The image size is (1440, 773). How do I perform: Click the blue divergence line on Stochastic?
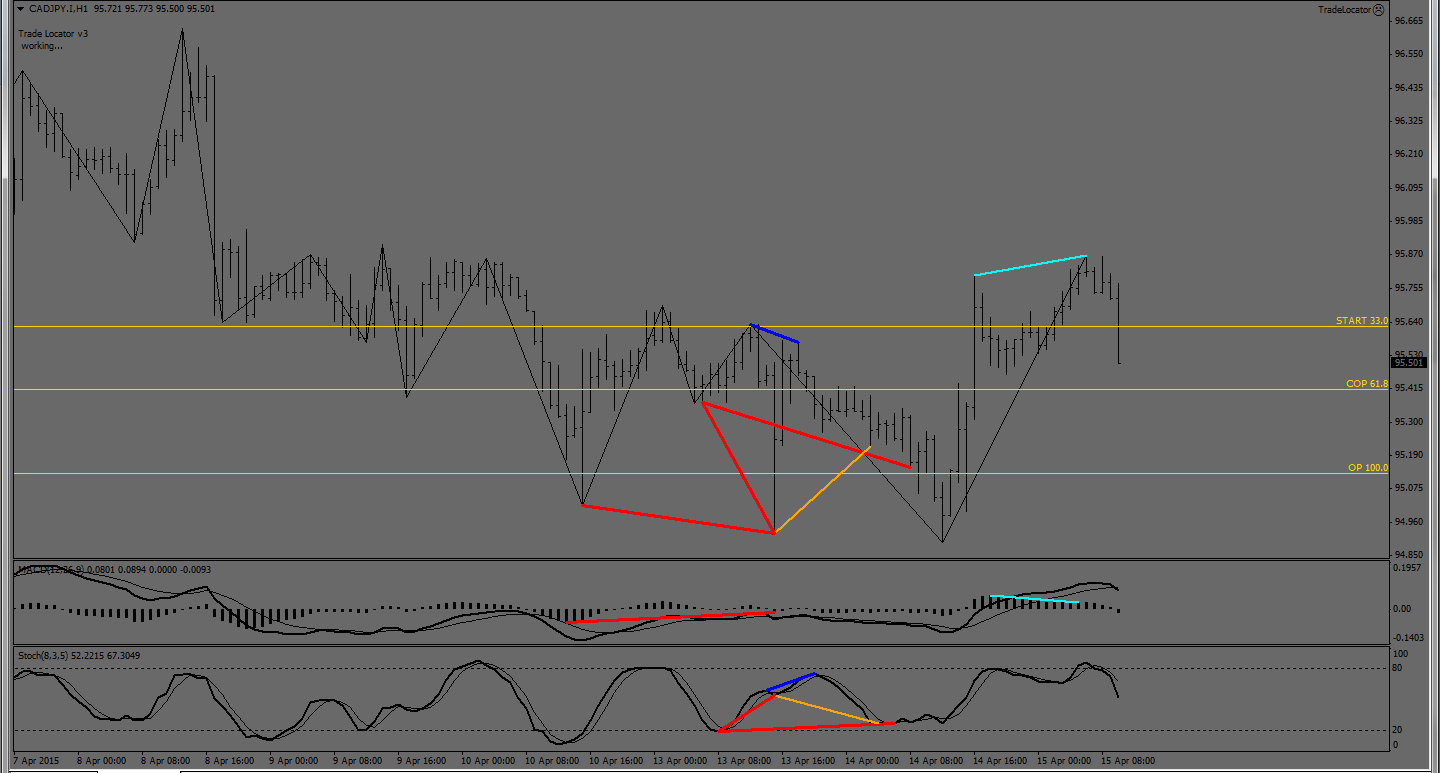click(x=791, y=682)
